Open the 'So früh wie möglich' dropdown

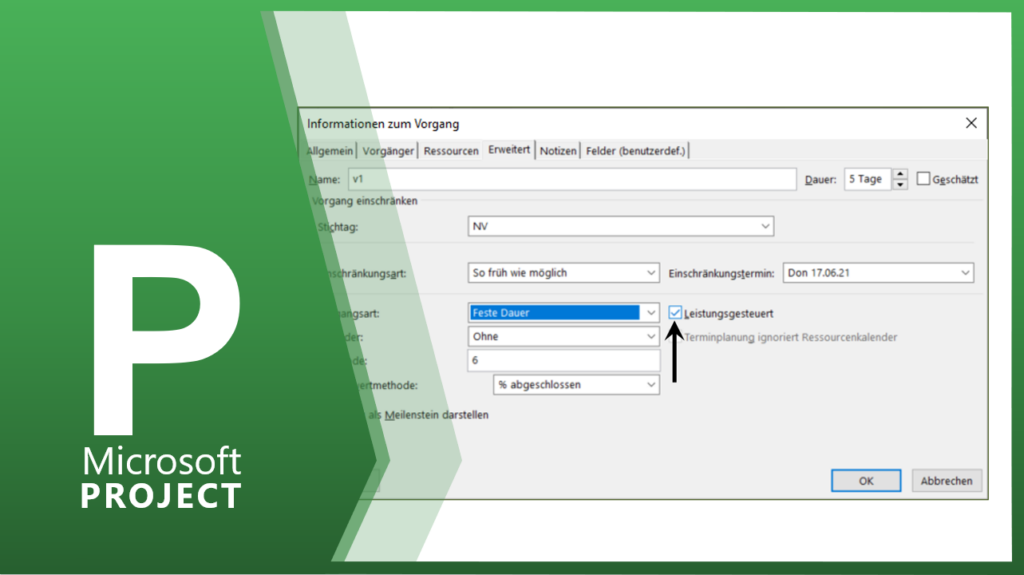tap(563, 272)
